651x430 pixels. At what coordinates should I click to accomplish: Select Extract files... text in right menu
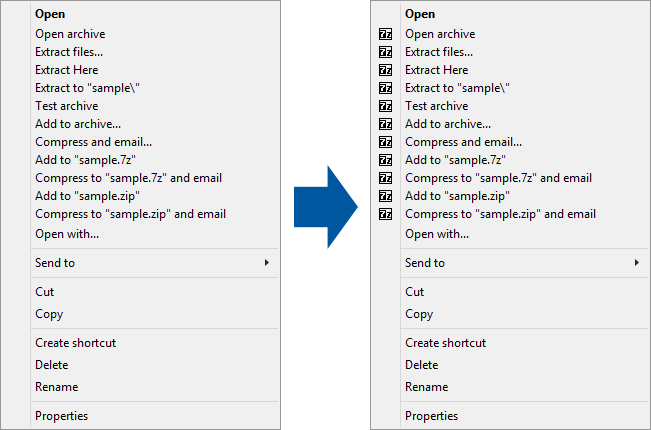tap(439, 52)
